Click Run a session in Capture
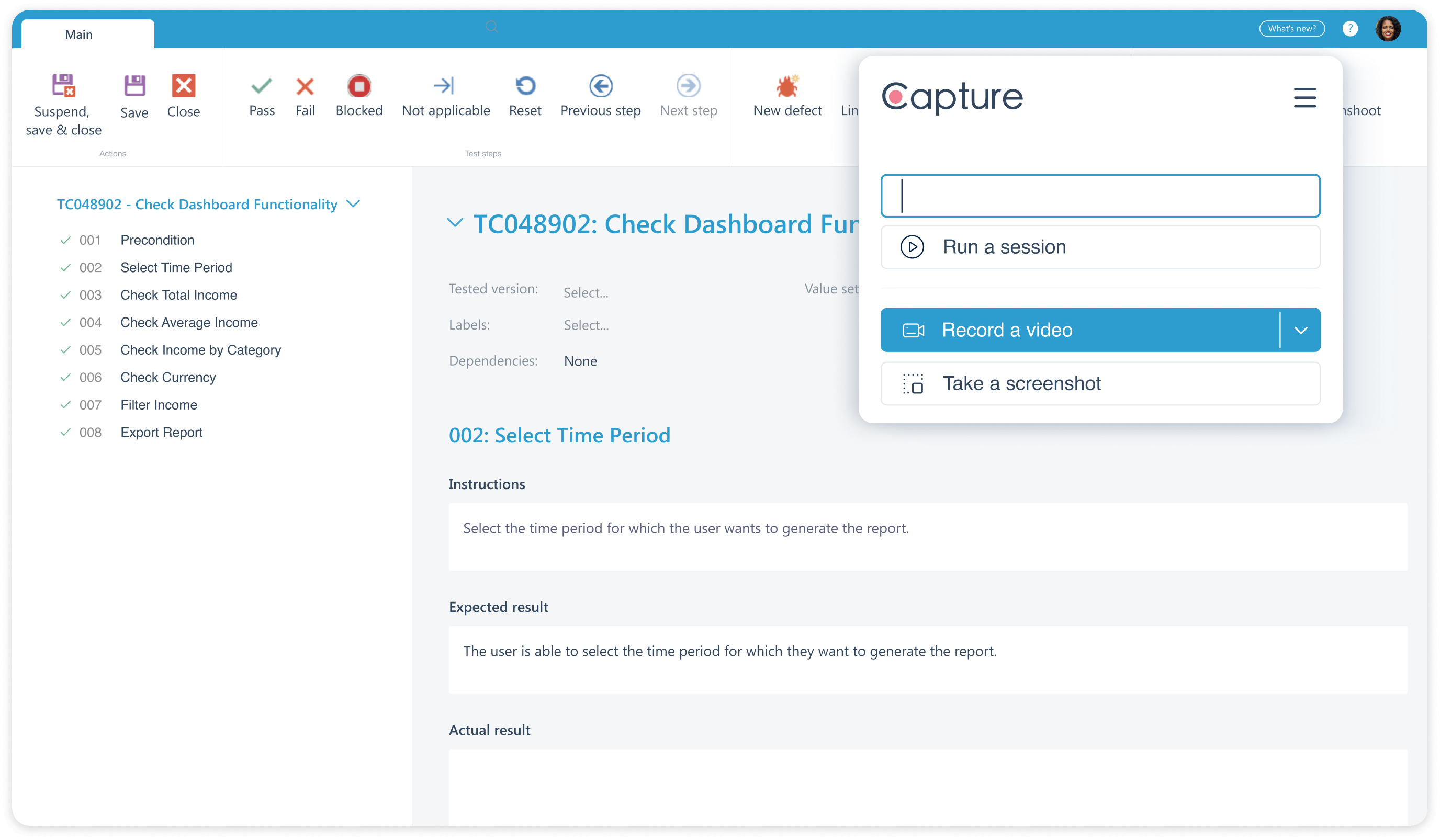Image resolution: width=1440 pixels, height=840 pixels. click(x=1100, y=247)
